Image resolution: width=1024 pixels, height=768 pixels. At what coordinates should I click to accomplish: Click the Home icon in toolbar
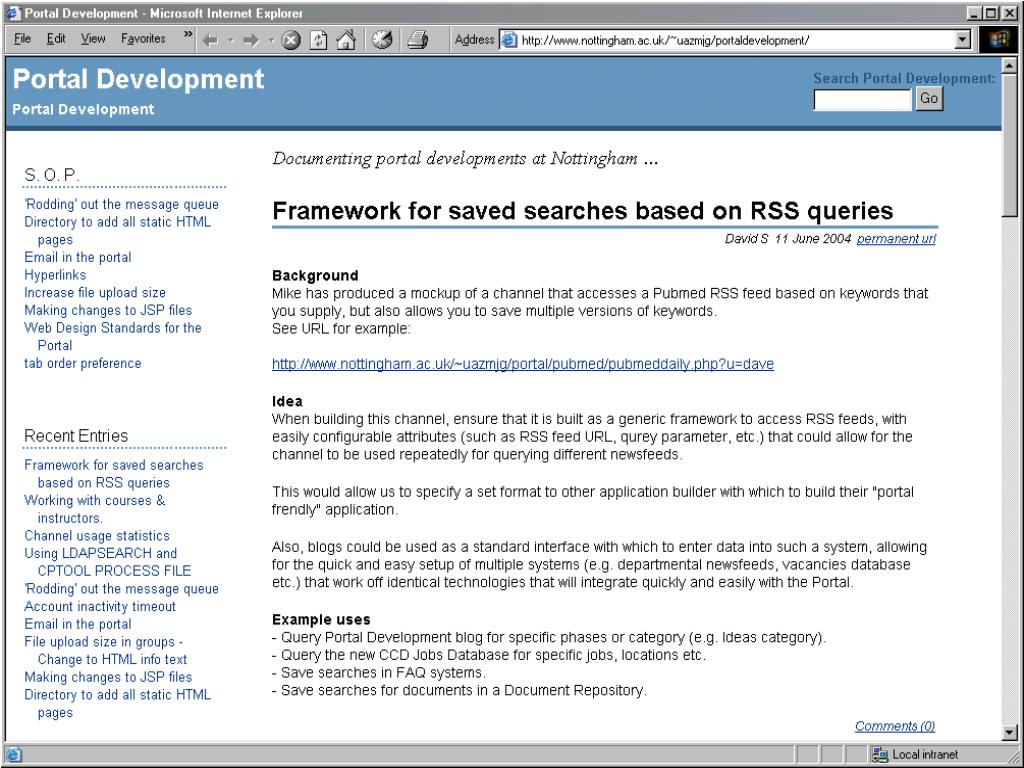coord(345,40)
